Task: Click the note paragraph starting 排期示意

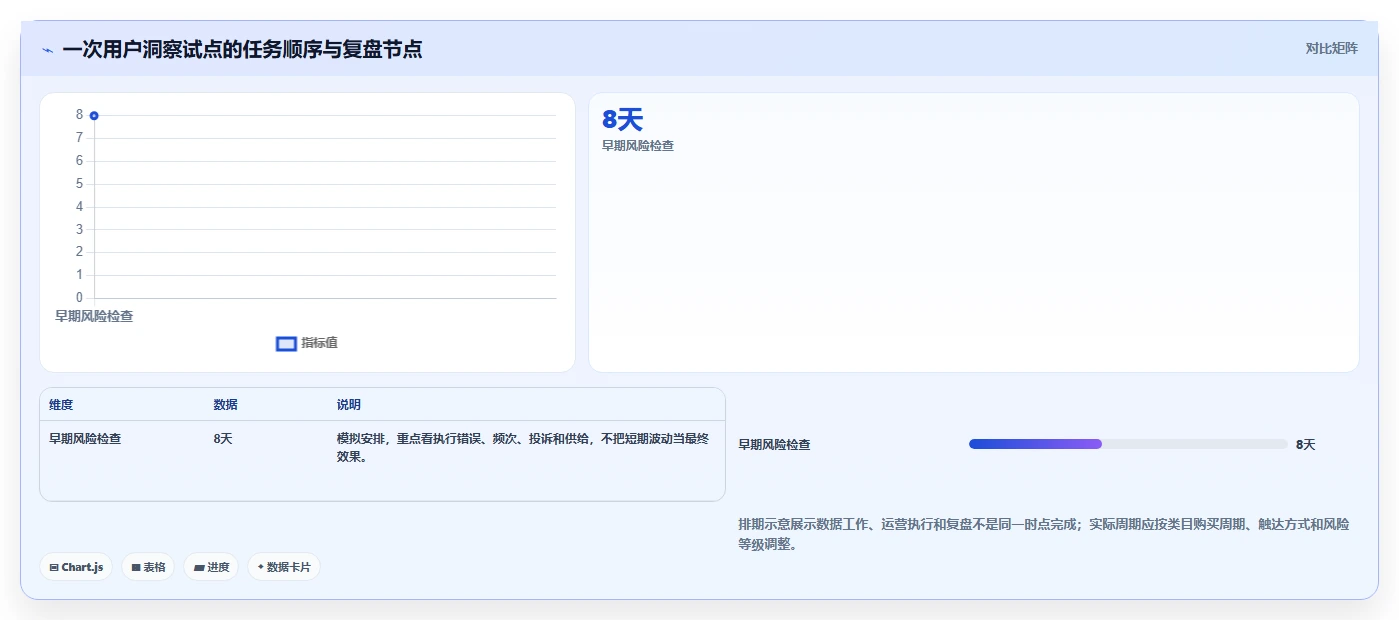Action: point(1044,535)
